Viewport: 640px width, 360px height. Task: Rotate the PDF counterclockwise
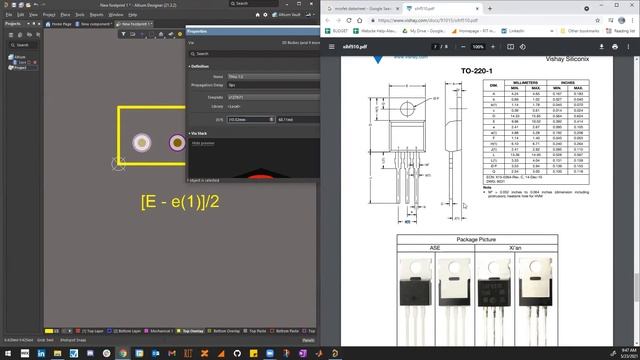point(523,47)
